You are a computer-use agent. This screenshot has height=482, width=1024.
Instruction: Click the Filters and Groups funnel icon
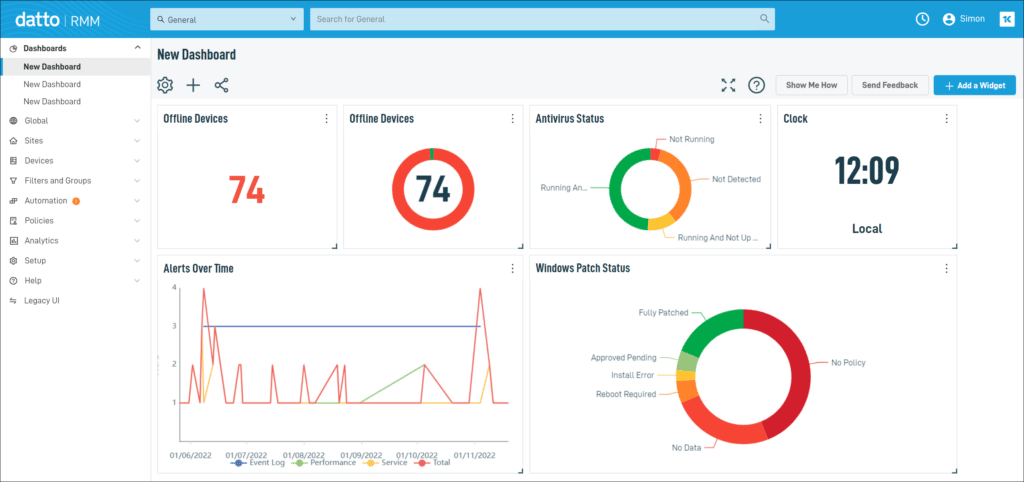tap(13, 181)
